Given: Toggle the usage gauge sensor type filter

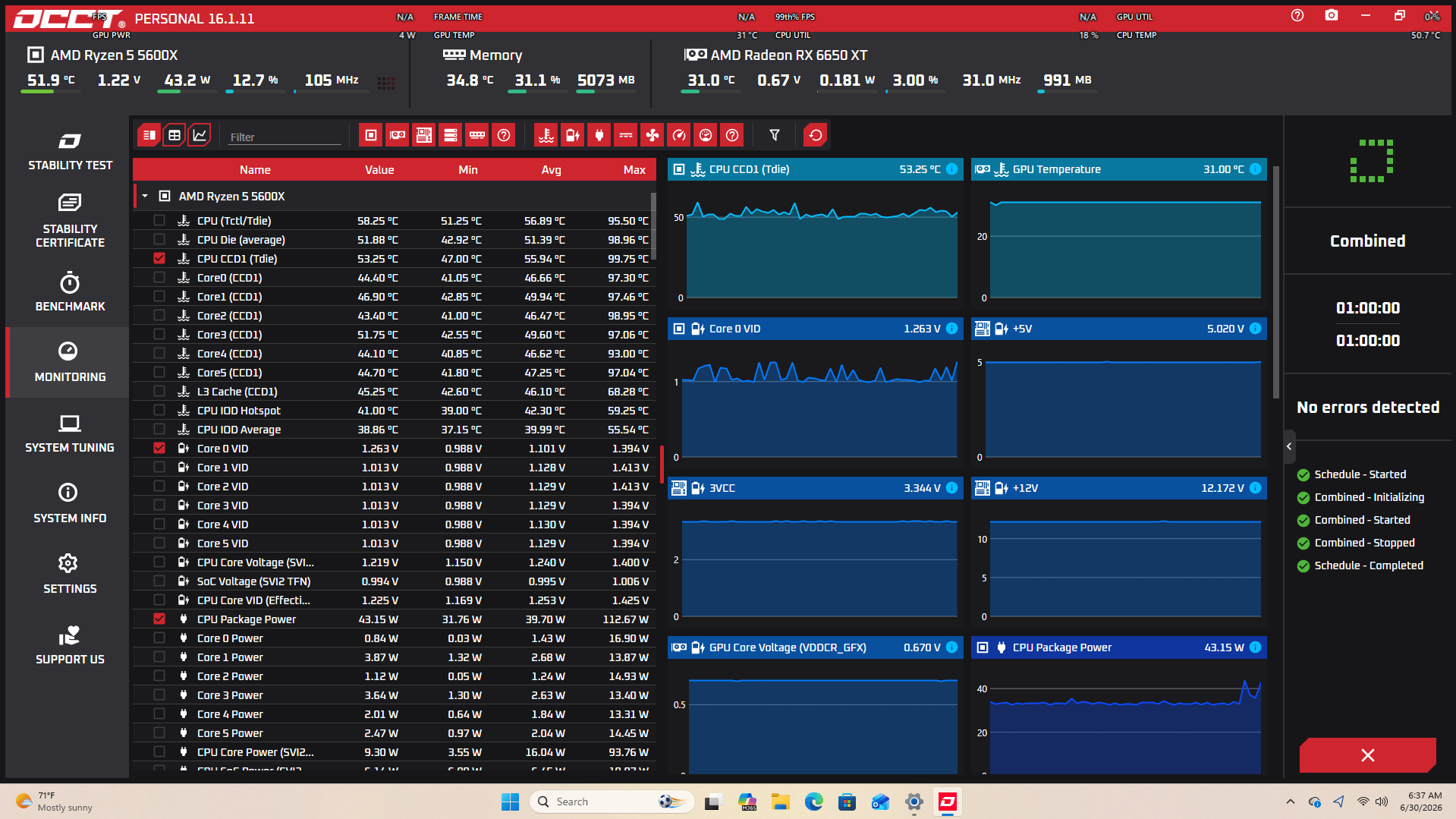Looking at the screenshot, I should pos(706,135).
